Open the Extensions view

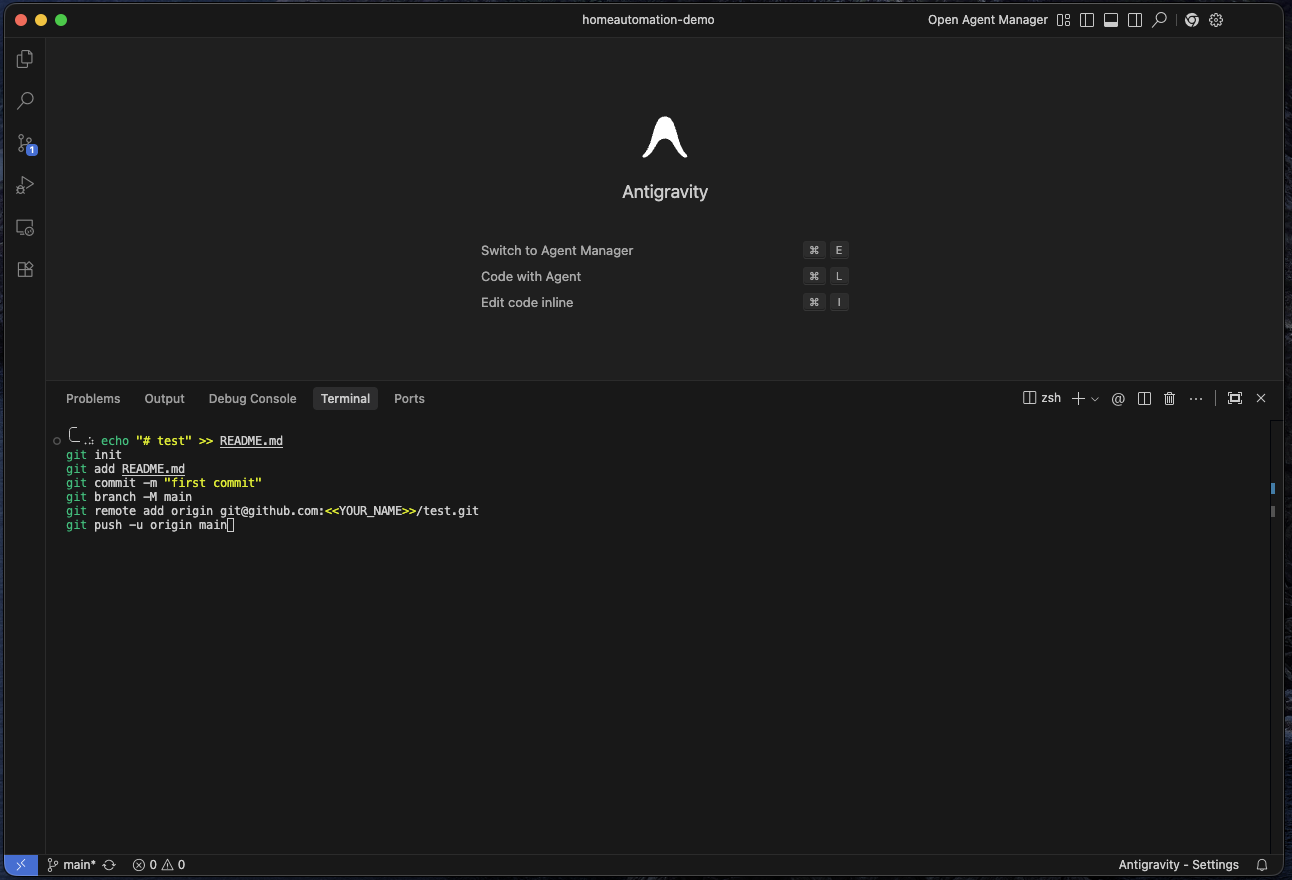pos(25,269)
